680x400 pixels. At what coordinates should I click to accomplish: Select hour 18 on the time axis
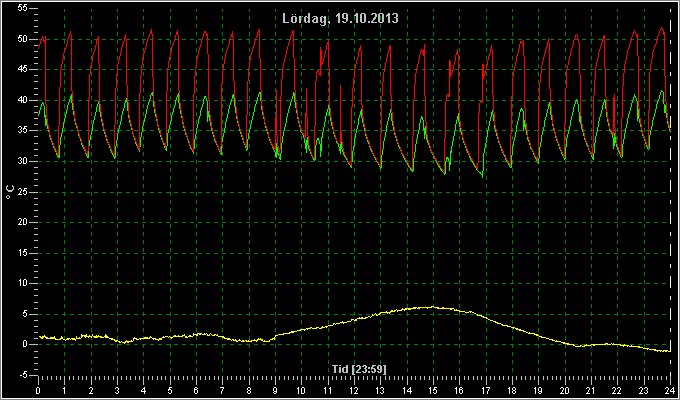[512, 390]
